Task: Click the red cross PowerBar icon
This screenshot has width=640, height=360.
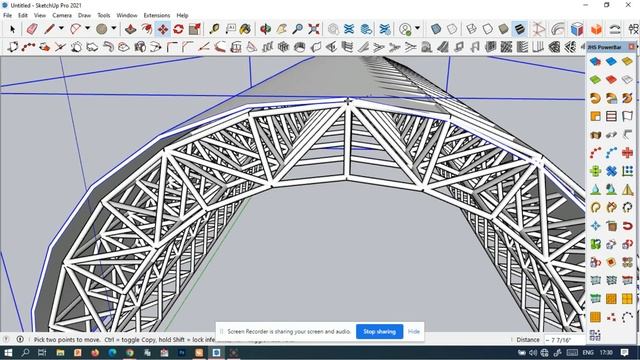Action: tap(627, 153)
